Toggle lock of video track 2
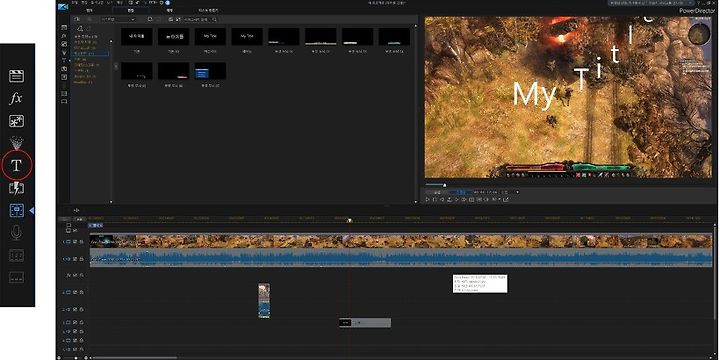The width and height of the screenshot is (720, 360). pyautogui.click(x=81, y=292)
